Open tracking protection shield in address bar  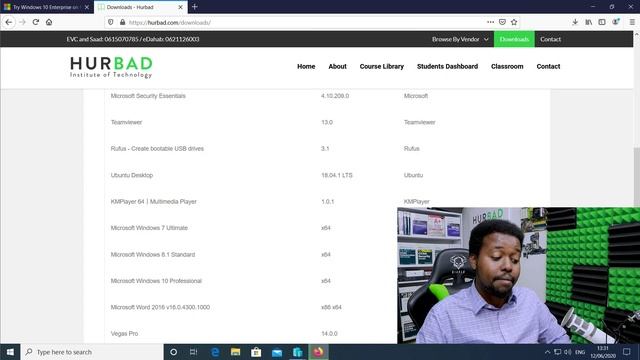pos(111,22)
